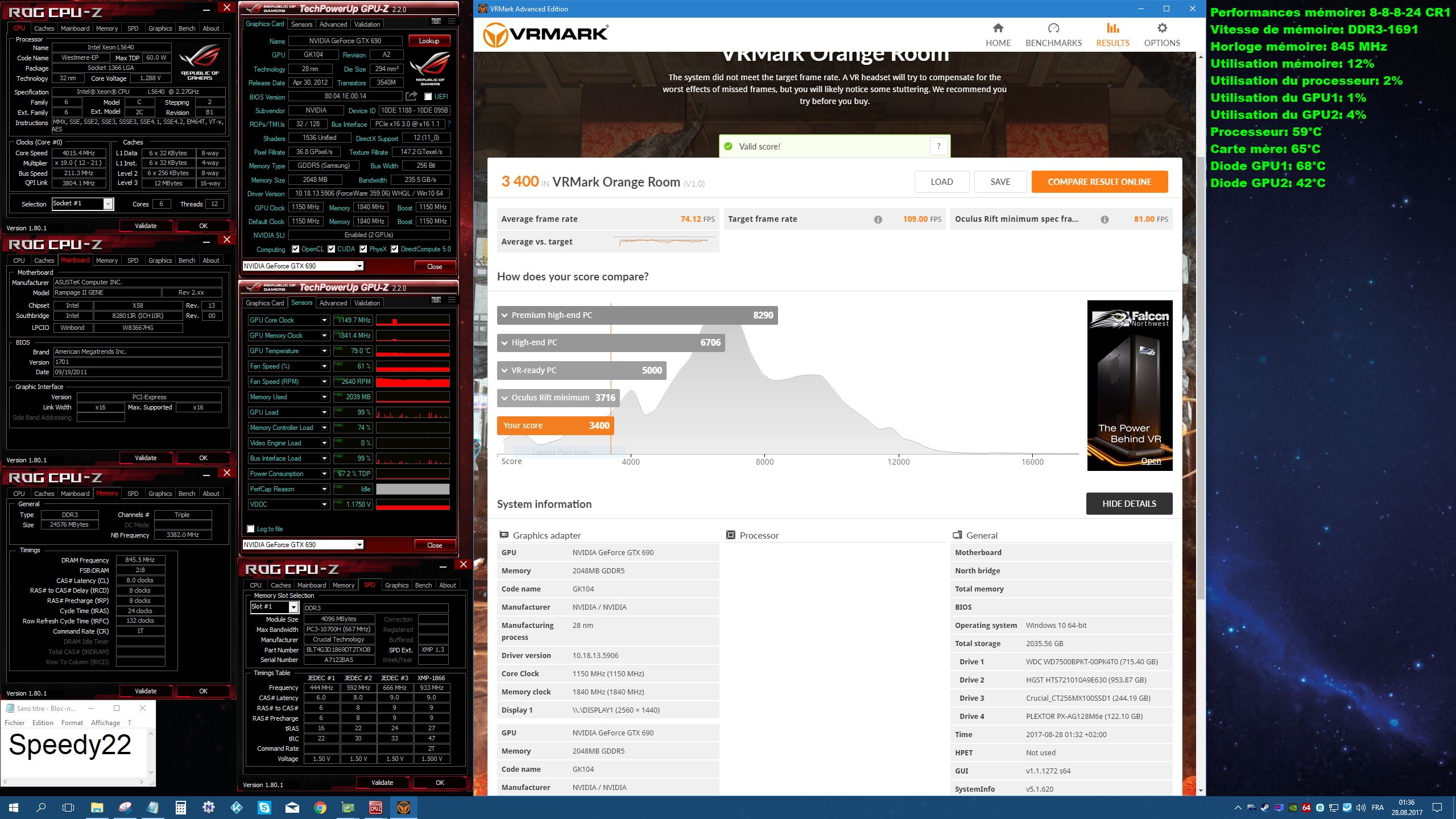Screen dimensions: 1456x819
Task: Open the VRMark BENCHMARKS section
Action: (x=1053, y=35)
